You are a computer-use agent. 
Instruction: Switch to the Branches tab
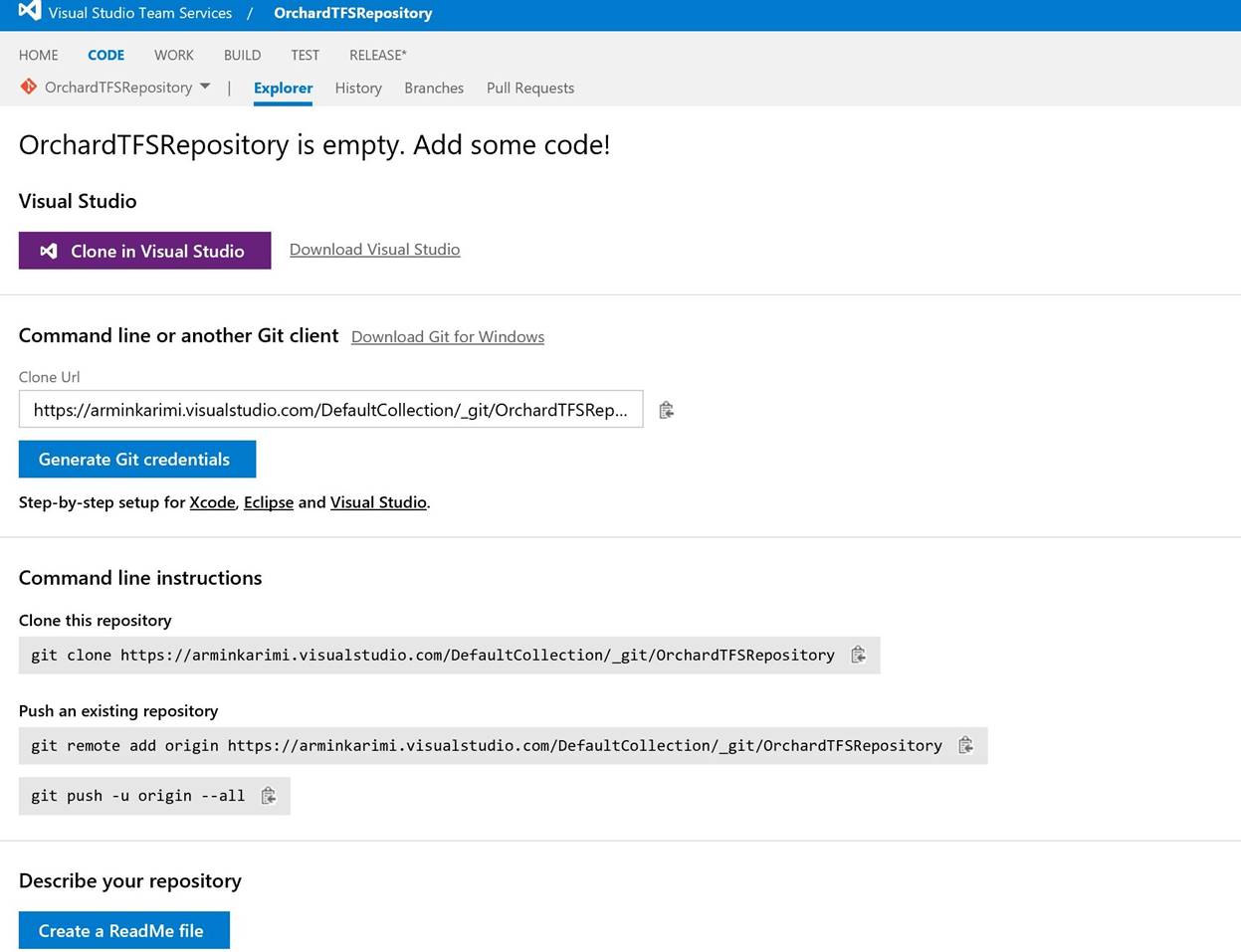(434, 88)
